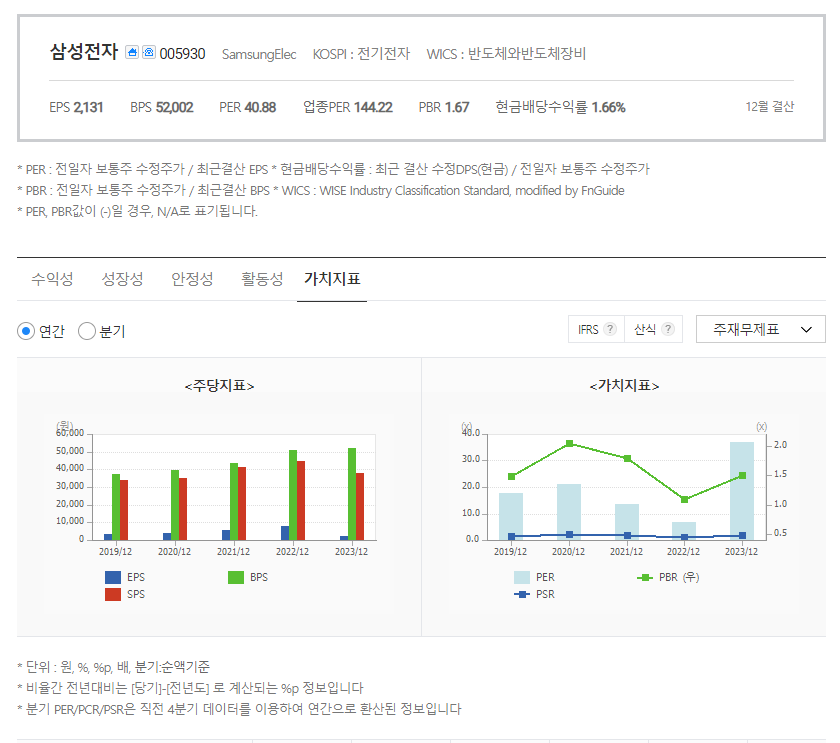Click the 현금배당수익률 1.66% value
This screenshot has width=840, height=743.
(x=608, y=107)
